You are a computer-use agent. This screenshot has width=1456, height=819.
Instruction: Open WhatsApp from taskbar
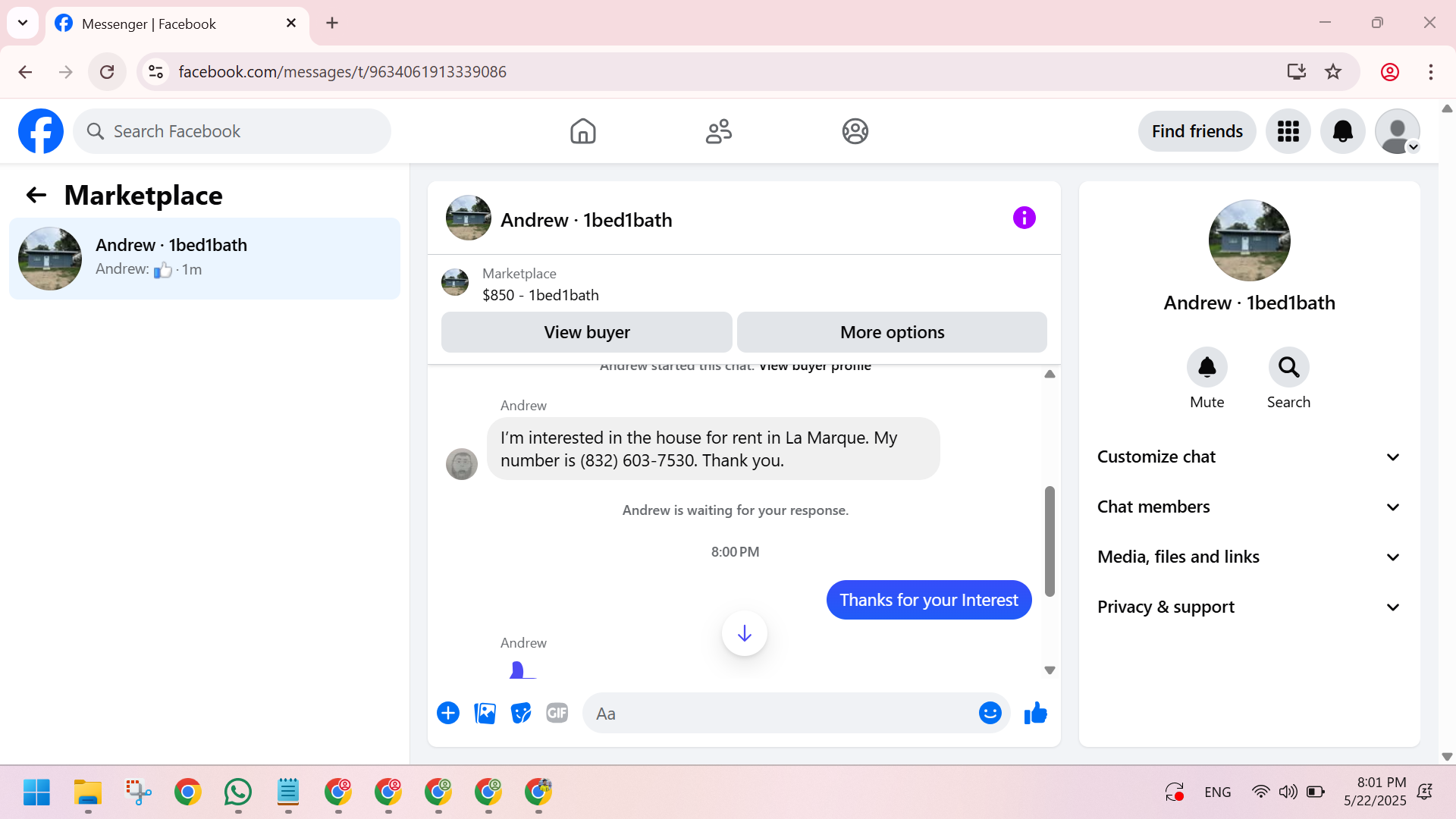[238, 792]
